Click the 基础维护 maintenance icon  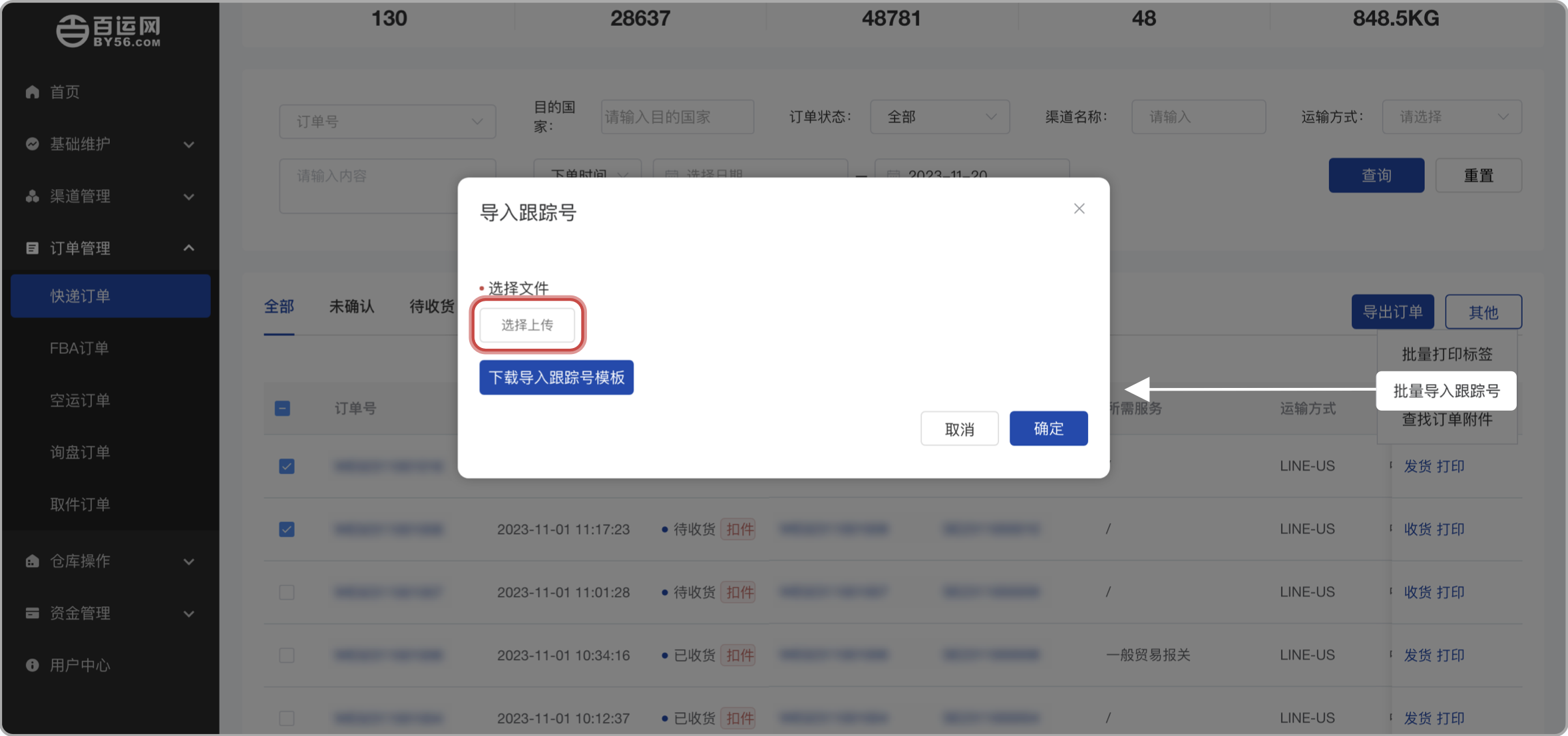tap(32, 144)
